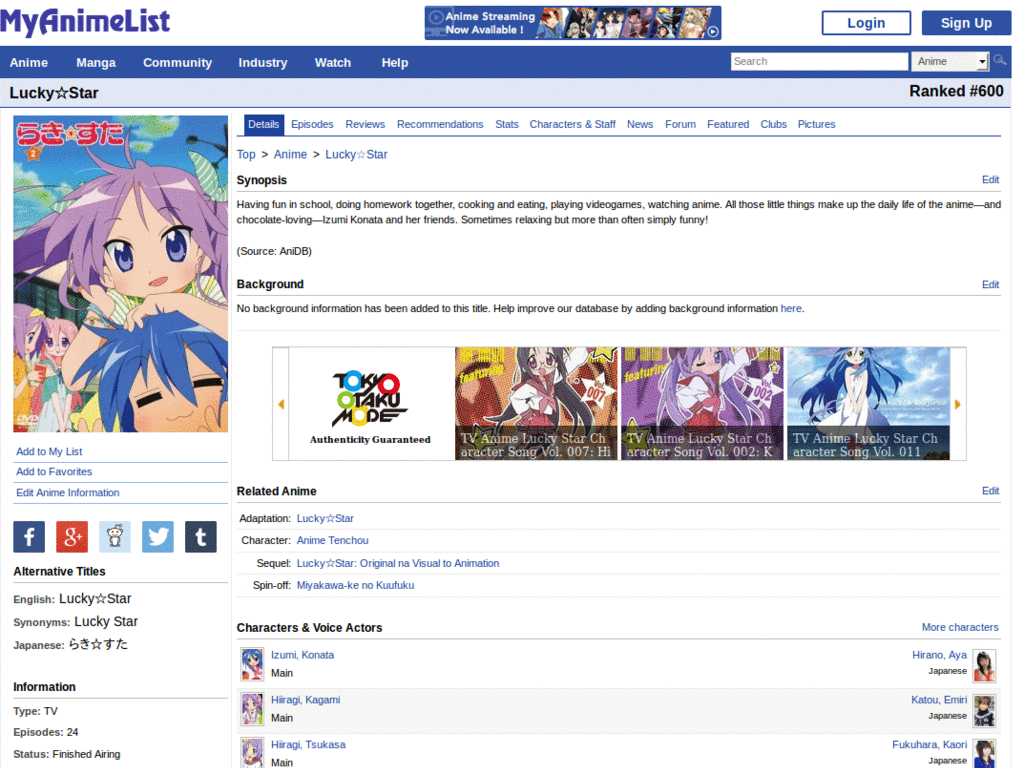This screenshot has width=1024, height=768.
Task: Open the Community menu
Action: coord(177,62)
